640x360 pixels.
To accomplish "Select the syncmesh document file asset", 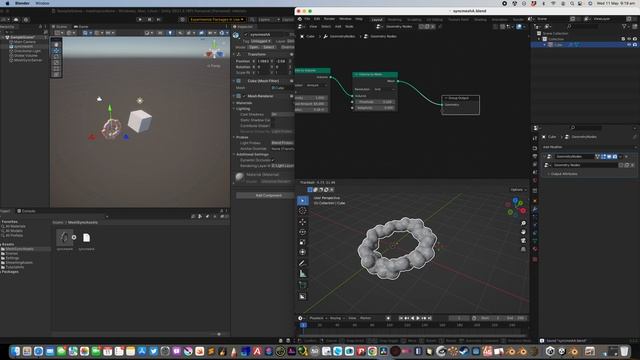I will (x=87, y=238).
